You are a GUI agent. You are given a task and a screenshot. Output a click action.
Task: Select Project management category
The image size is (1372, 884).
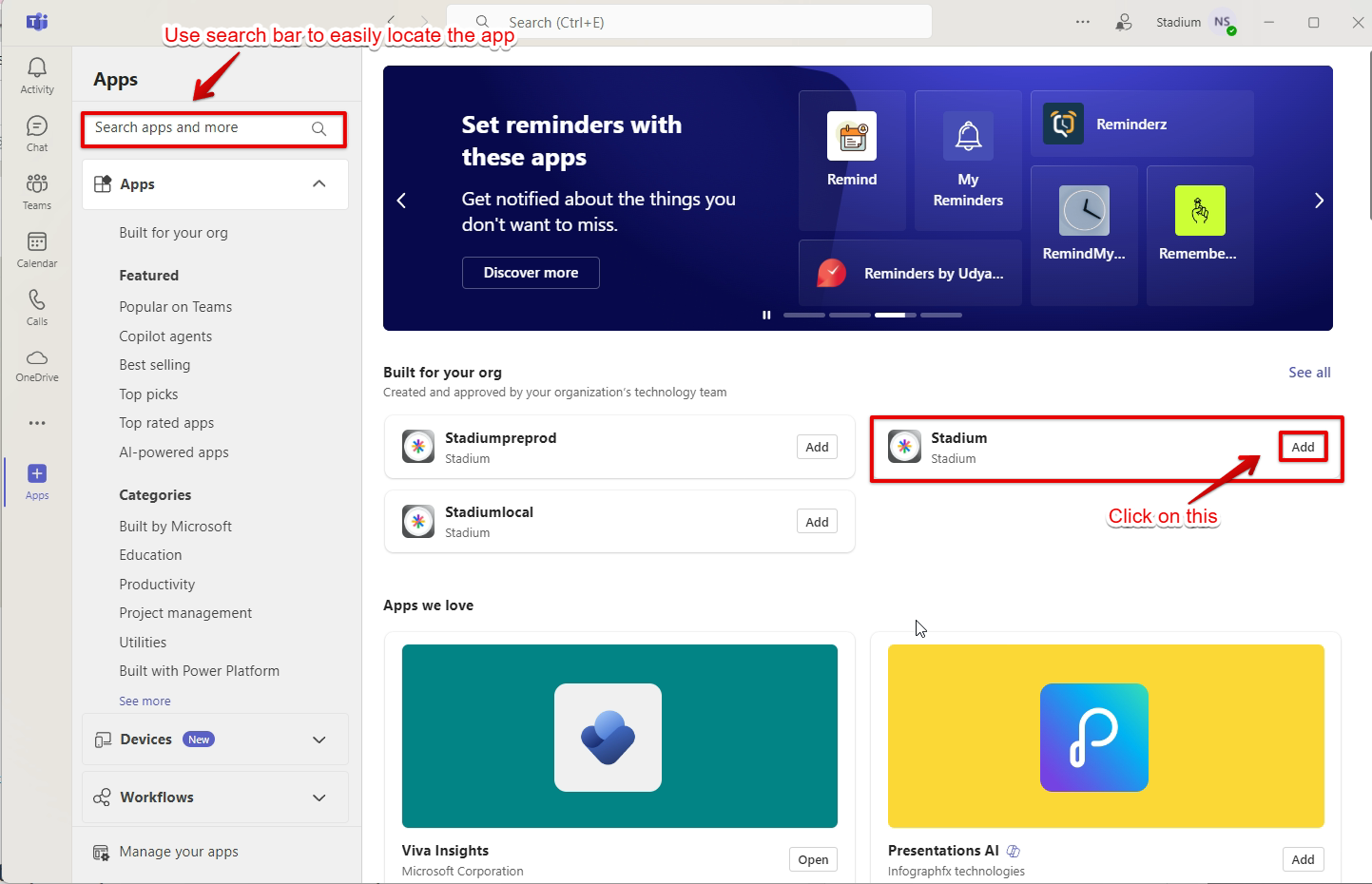click(185, 613)
